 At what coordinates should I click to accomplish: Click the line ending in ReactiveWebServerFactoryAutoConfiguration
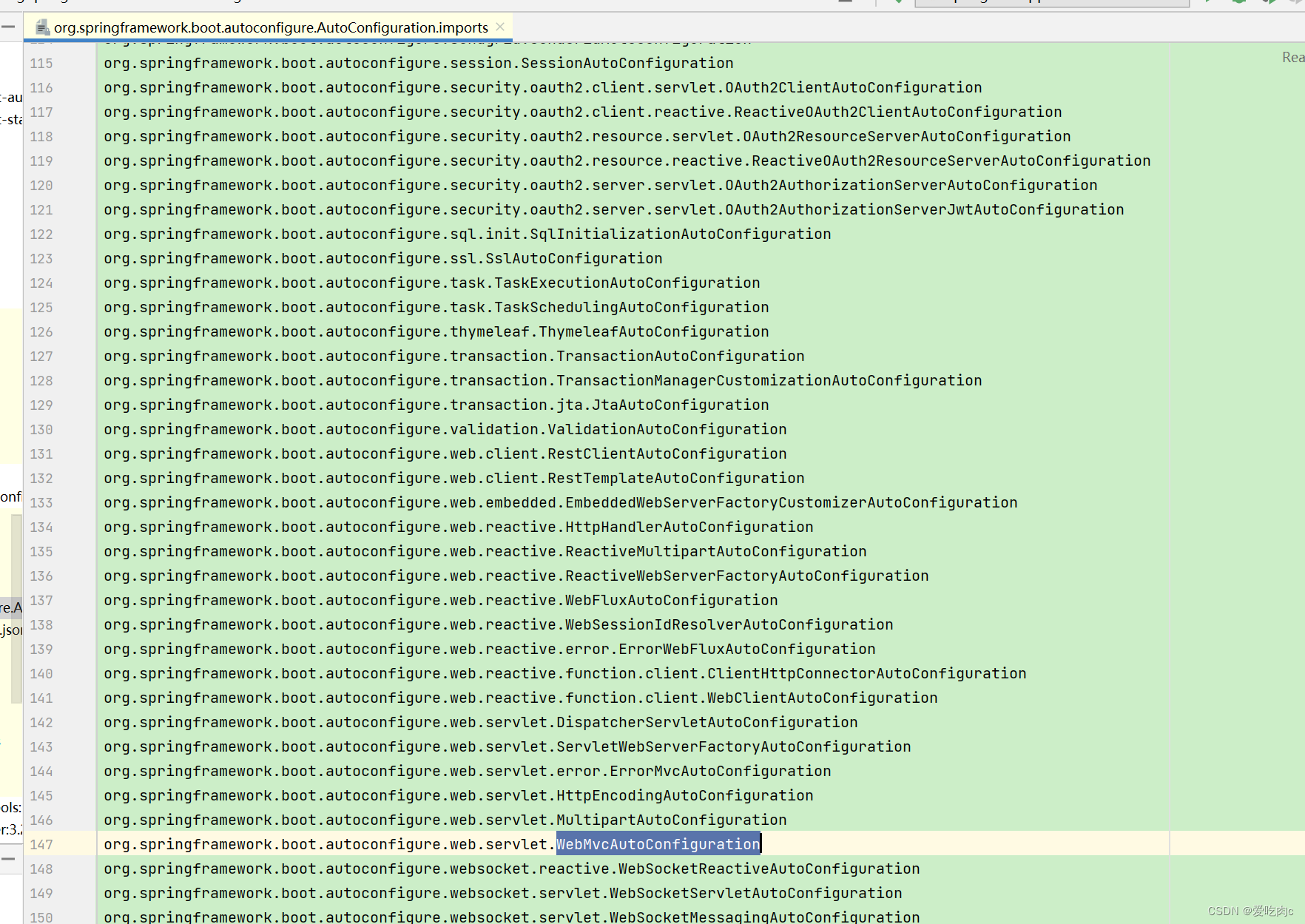(x=516, y=576)
